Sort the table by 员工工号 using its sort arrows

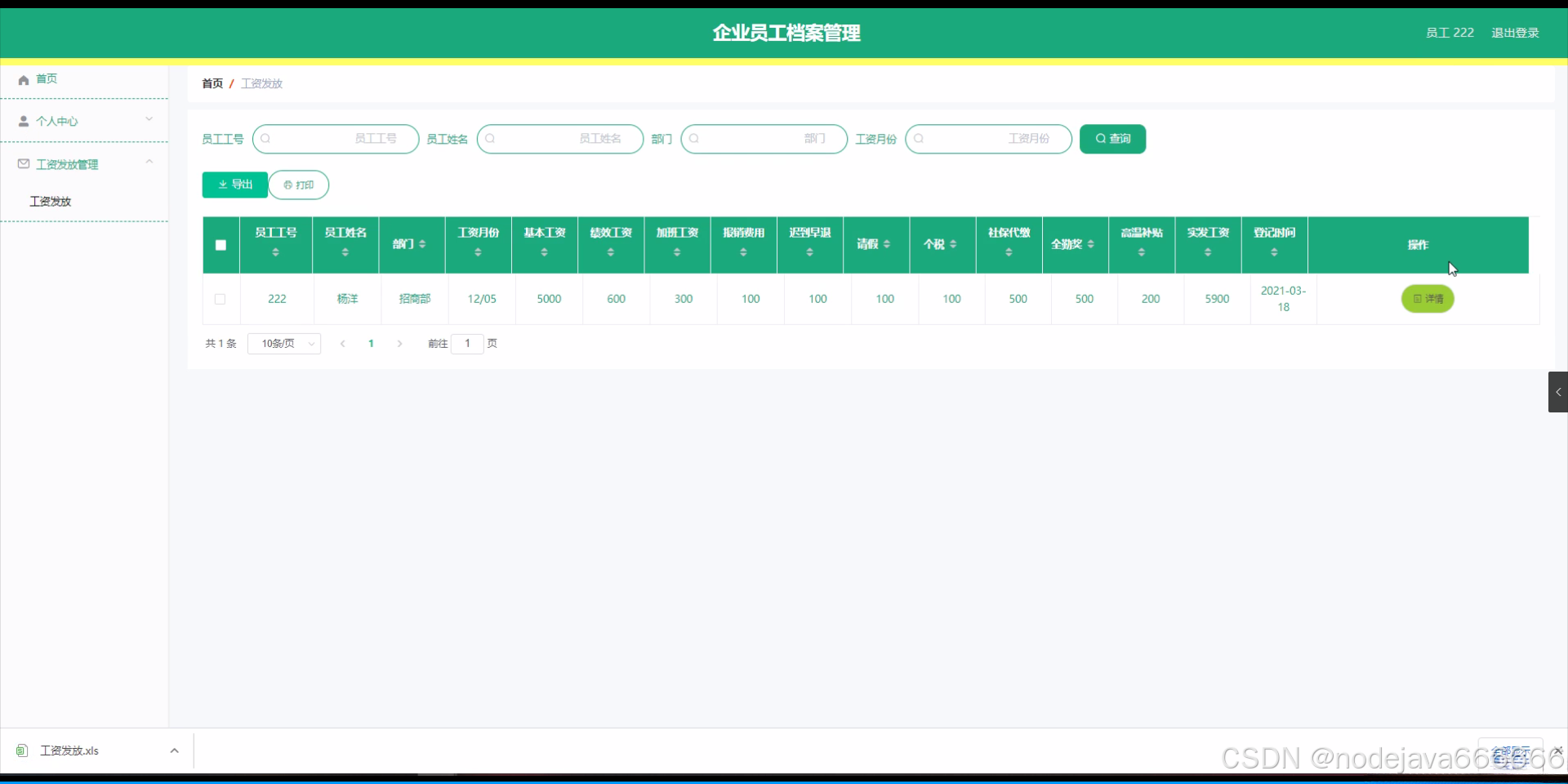(x=275, y=252)
